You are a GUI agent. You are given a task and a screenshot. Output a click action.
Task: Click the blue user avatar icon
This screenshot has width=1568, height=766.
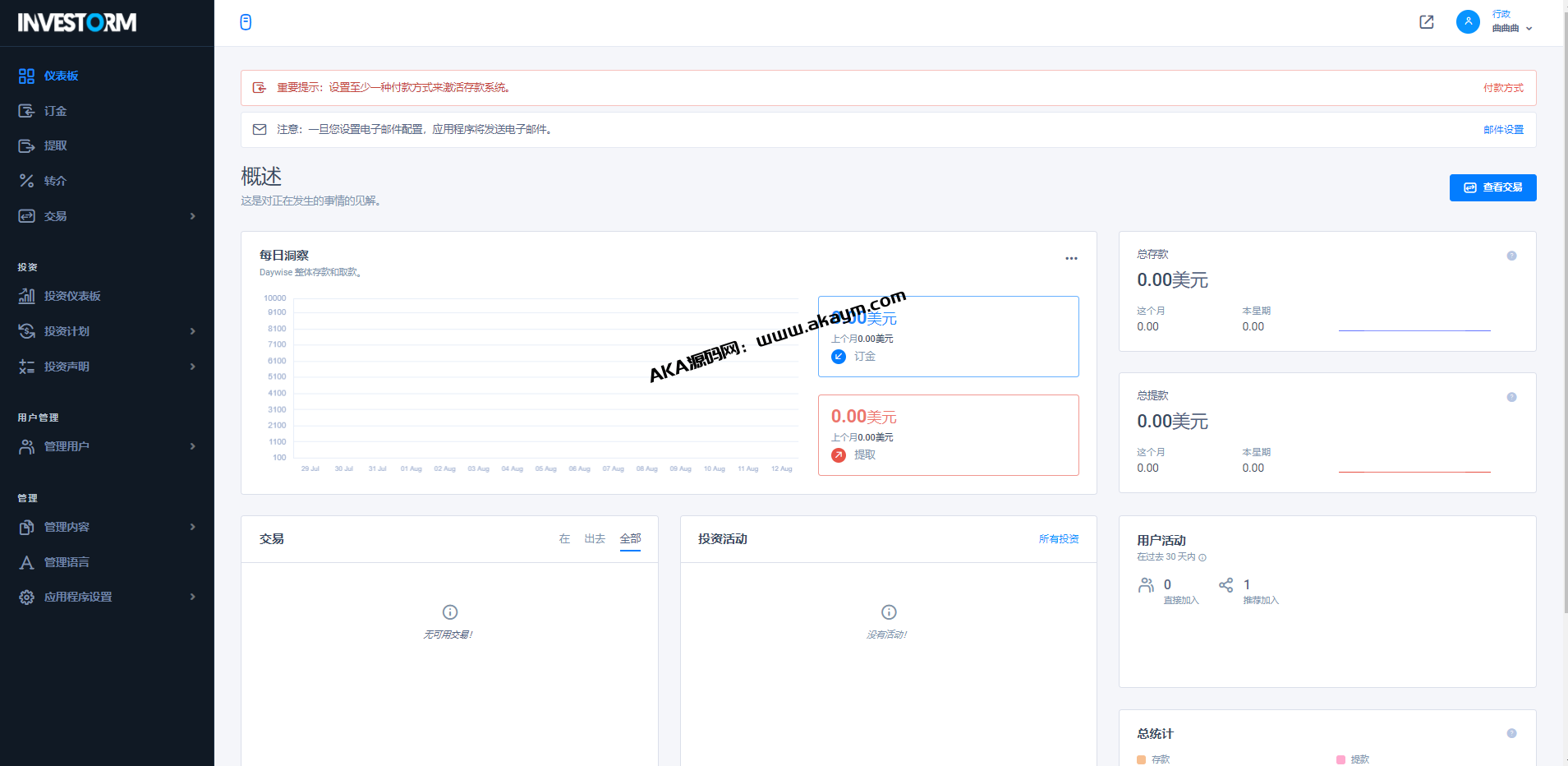click(1467, 21)
